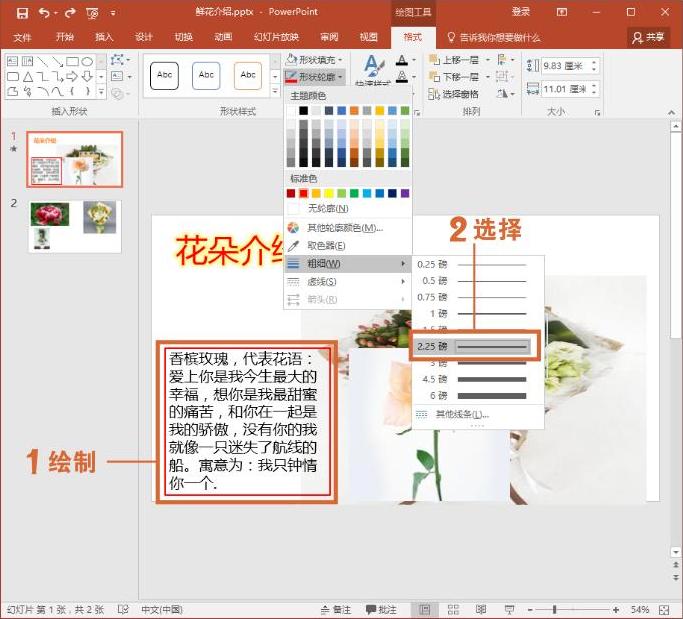Viewport: 683px width, 619px height.
Task: Expand the shapes gallery more button
Action: click(x=101, y=92)
